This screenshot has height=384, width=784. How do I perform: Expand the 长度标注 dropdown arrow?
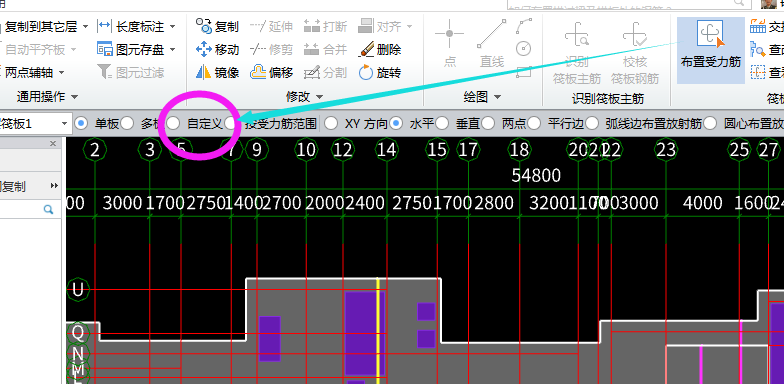(x=172, y=26)
